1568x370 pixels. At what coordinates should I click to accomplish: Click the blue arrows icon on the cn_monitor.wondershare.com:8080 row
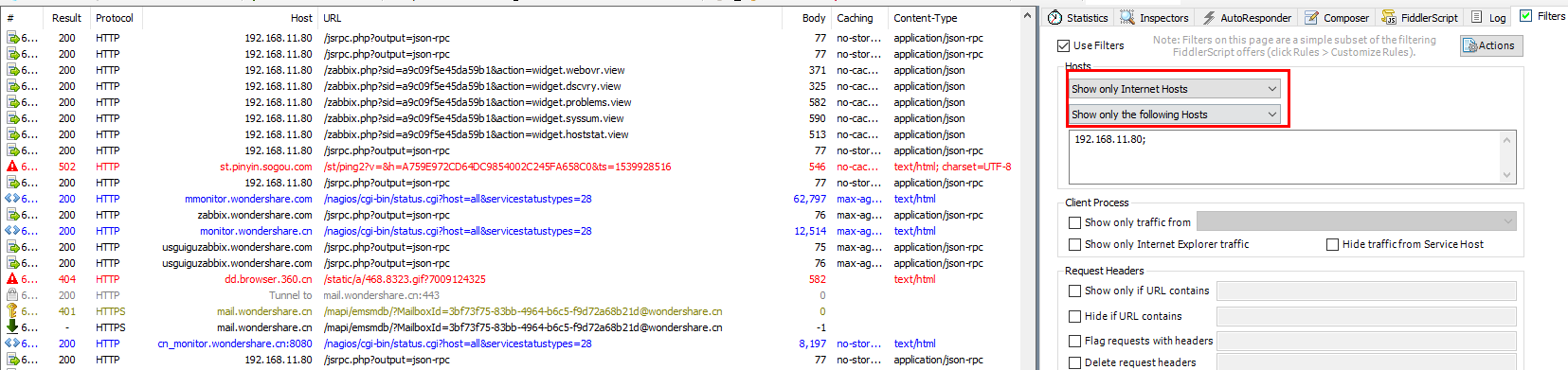[x=12, y=344]
